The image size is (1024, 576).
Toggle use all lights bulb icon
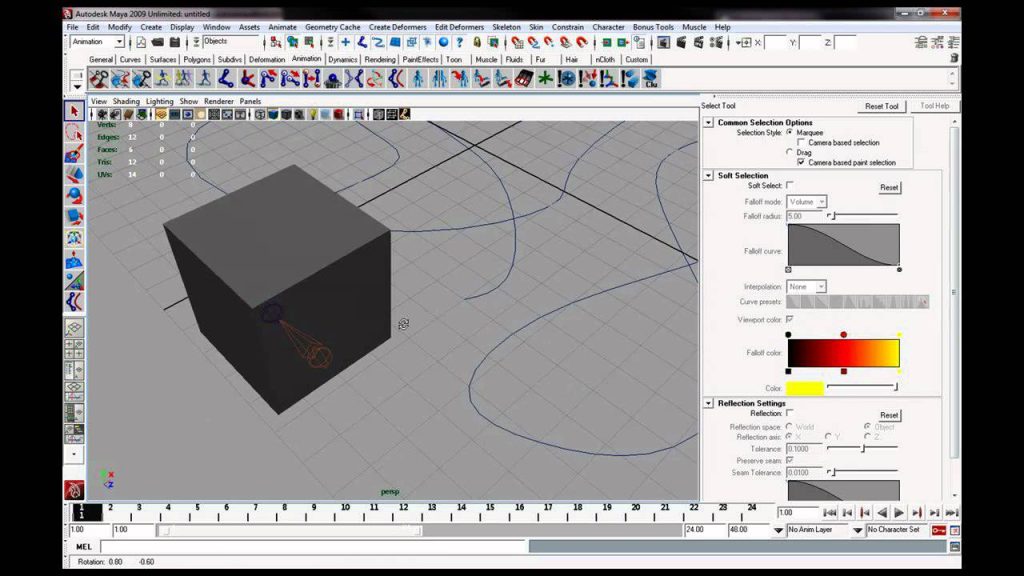point(313,114)
